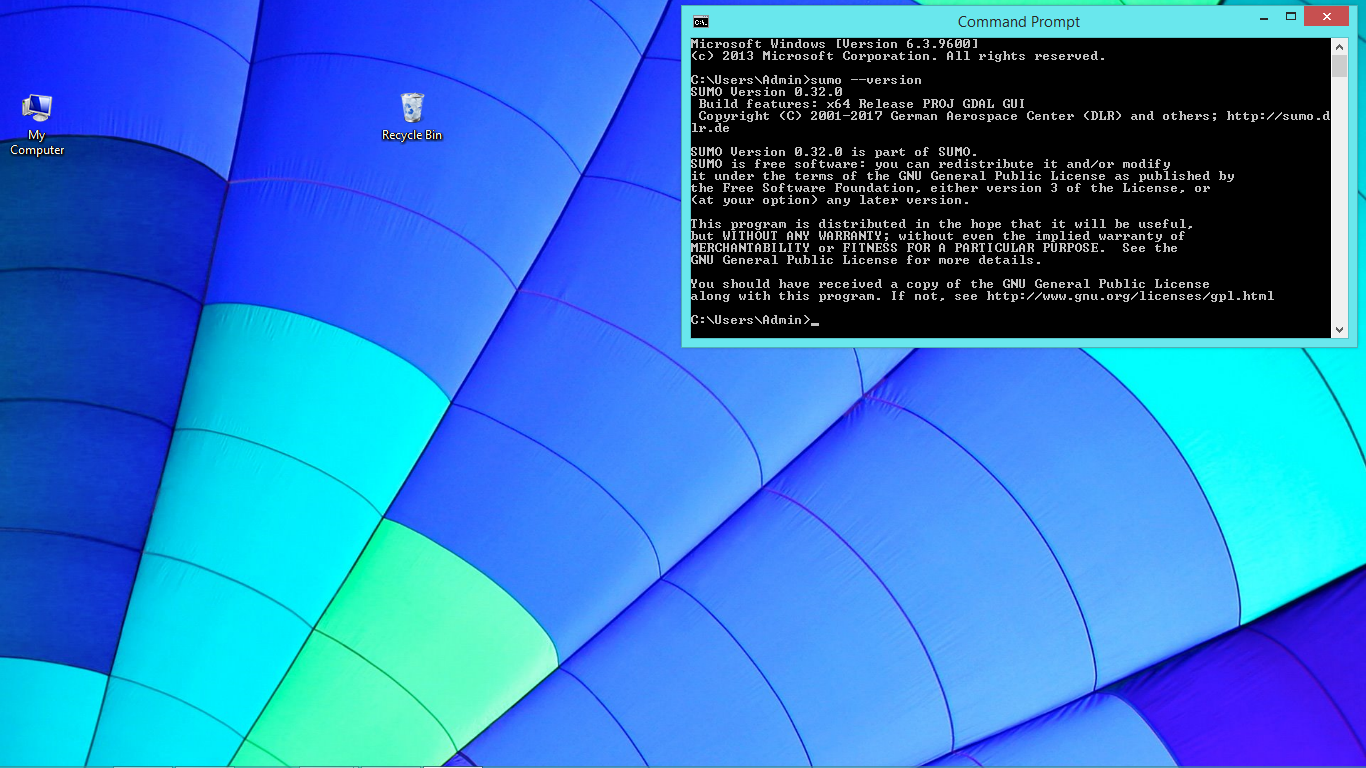Open the Command Prompt system menu icon
The image size is (1366, 768).
701,21
